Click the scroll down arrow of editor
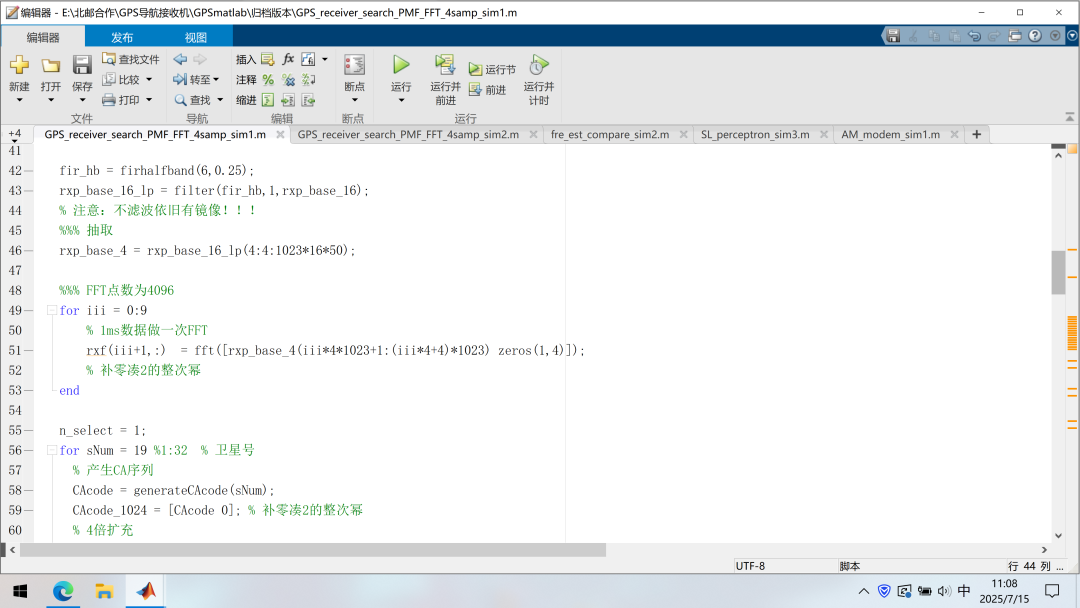The width and height of the screenshot is (1080, 608). coord(1058,536)
